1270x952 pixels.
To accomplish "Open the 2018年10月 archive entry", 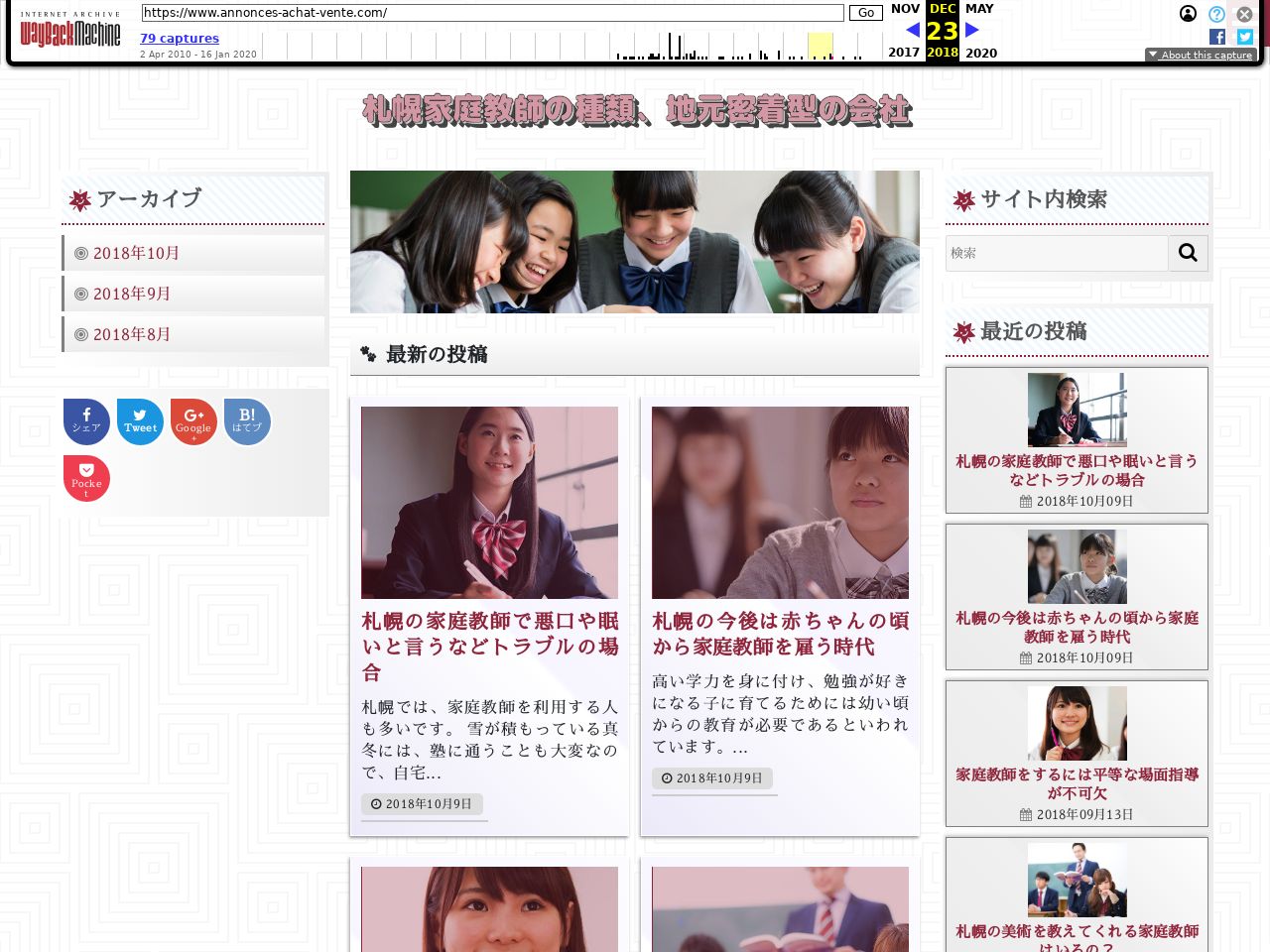I will (x=136, y=253).
